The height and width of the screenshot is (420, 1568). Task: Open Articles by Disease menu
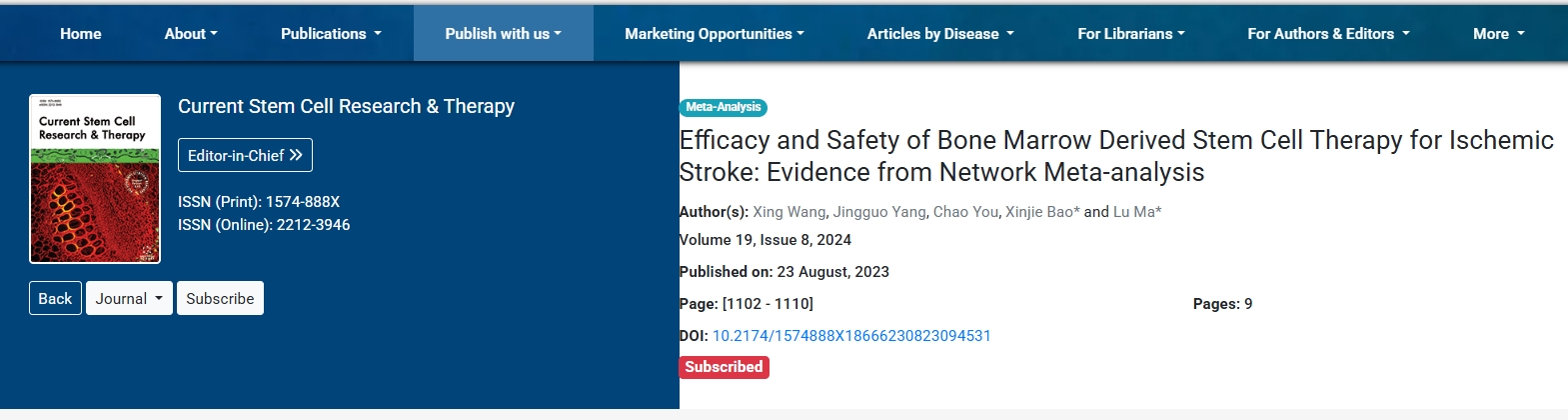tap(939, 34)
